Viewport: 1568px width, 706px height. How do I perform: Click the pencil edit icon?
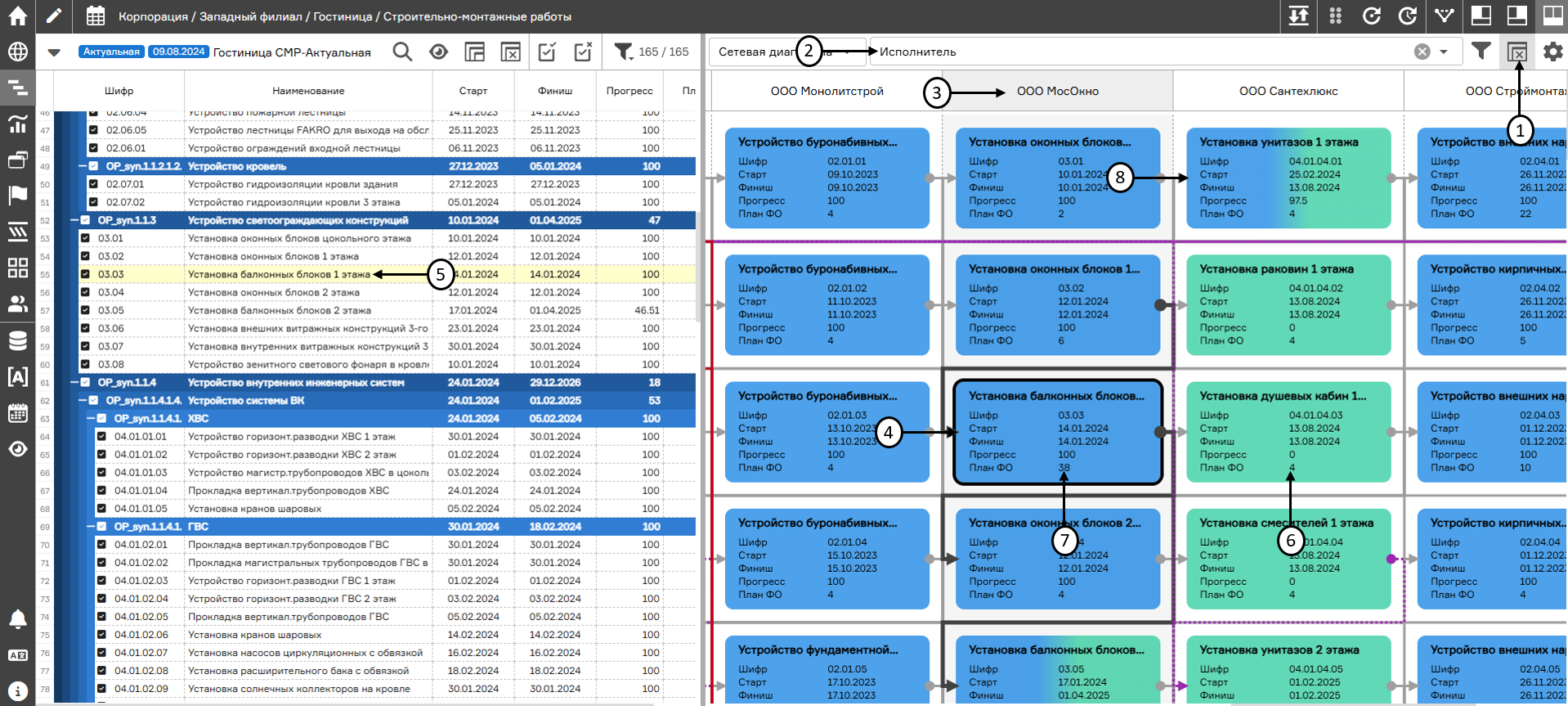point(54,16)
